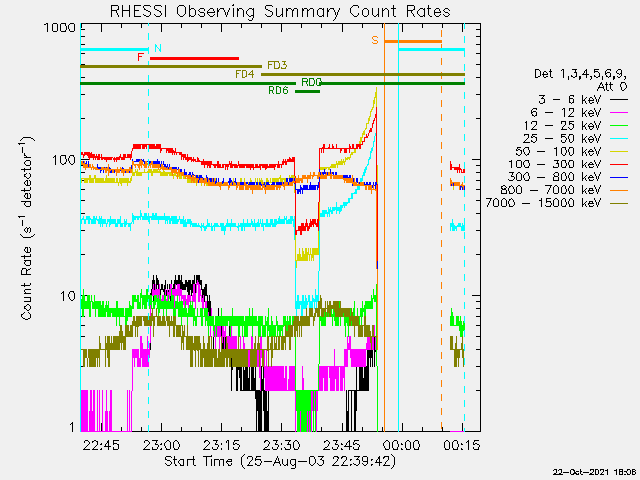The image size is (640, 480).
Task: Click the magenta line swatch for 6 - 12 keV
Action: 619,112
